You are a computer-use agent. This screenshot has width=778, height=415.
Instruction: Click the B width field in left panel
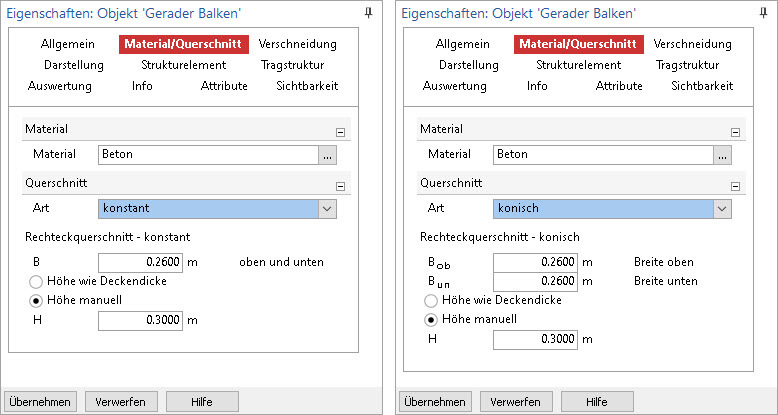(x=140, y=263)
